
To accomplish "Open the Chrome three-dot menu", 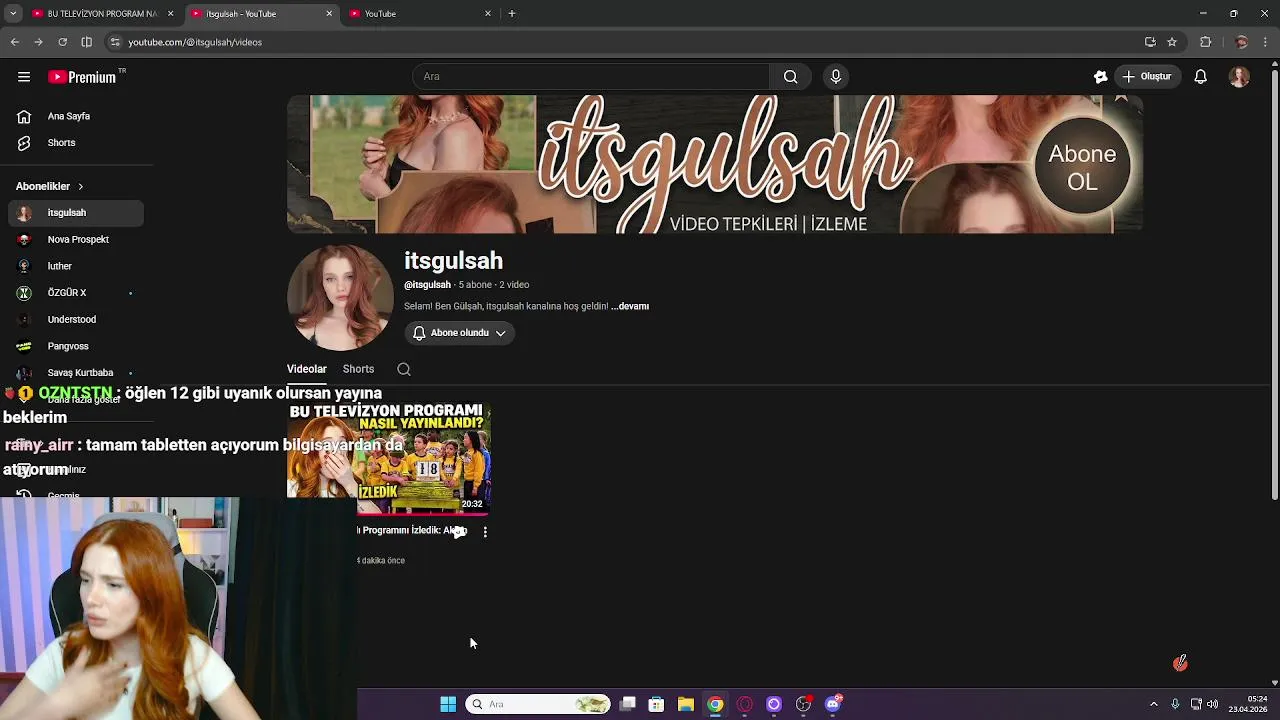I will coord(1265,42).
